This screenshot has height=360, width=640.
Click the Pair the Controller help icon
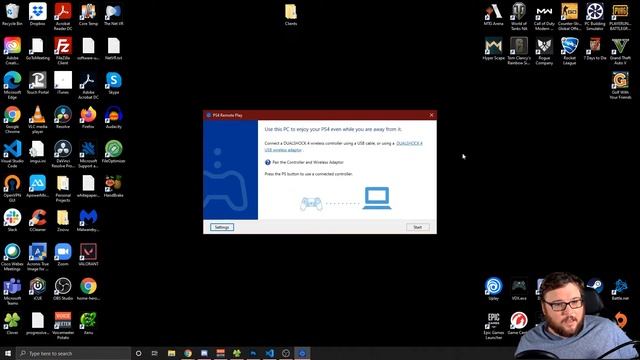click(268, 162)
